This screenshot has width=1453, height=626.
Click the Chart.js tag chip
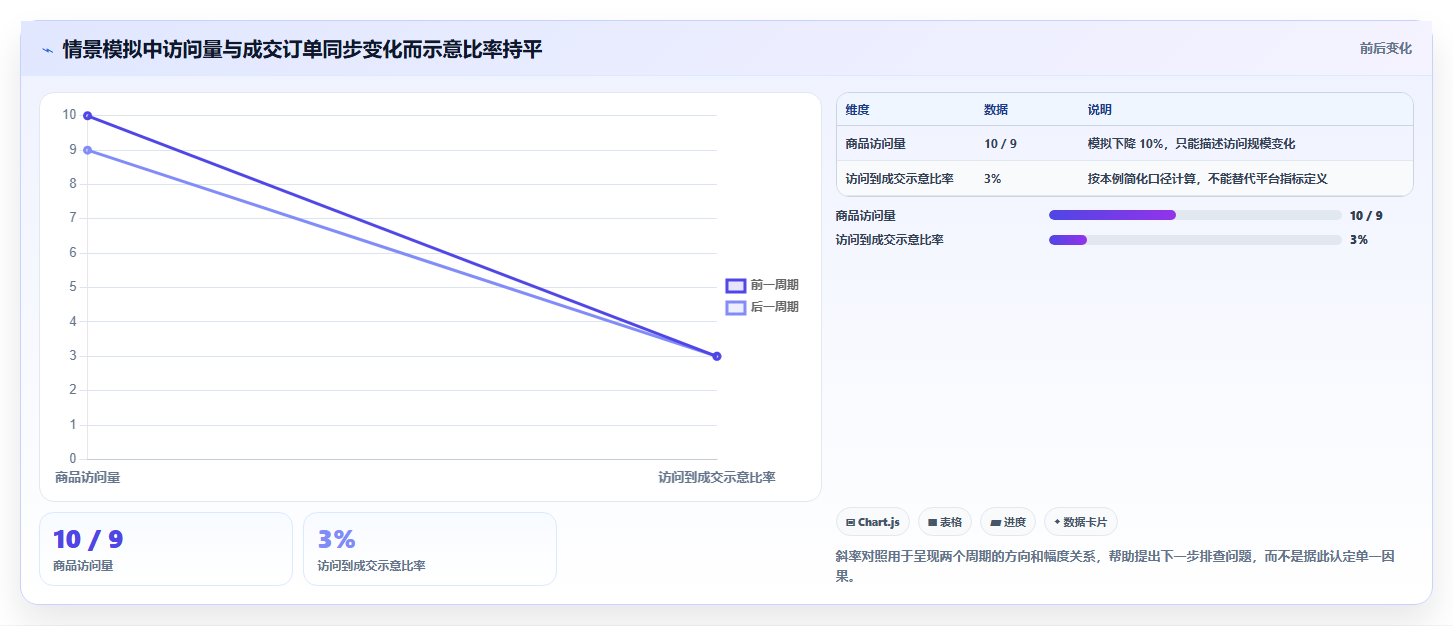tap(873, 522)
